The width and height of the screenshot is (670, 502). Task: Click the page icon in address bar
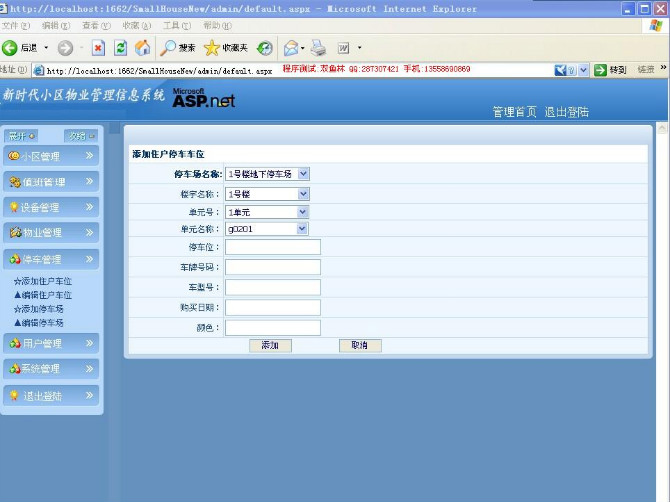coord(38,70)
